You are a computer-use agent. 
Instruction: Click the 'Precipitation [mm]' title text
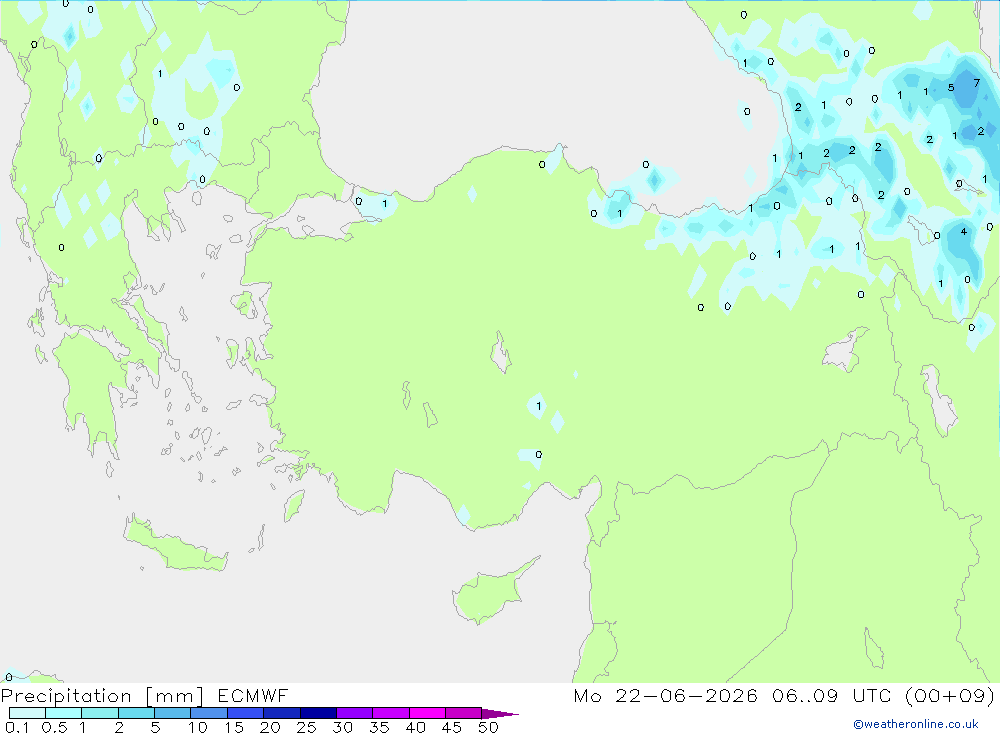[103, 696]
